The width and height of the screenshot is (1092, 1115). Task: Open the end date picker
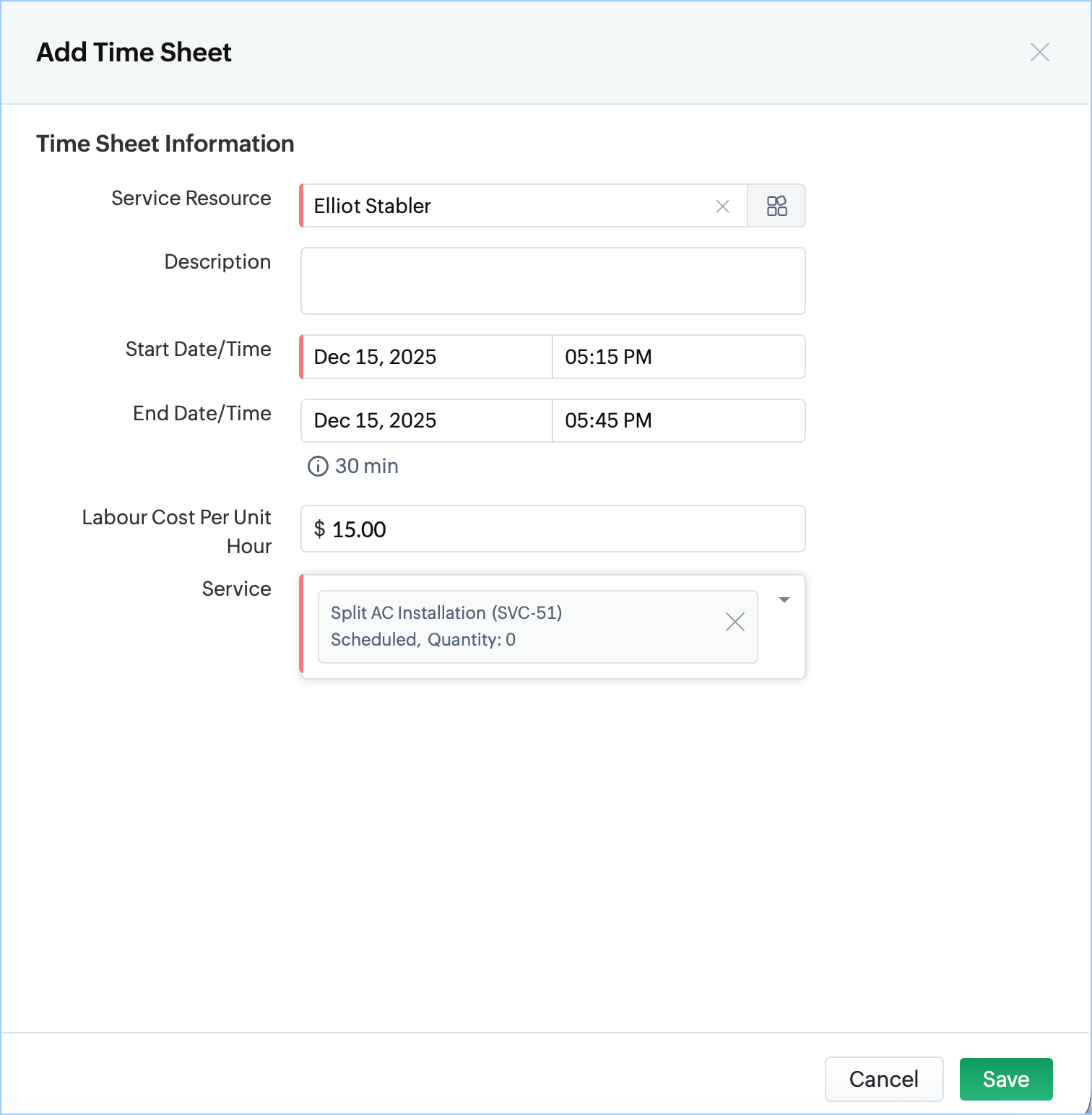[x=426, y=421]
